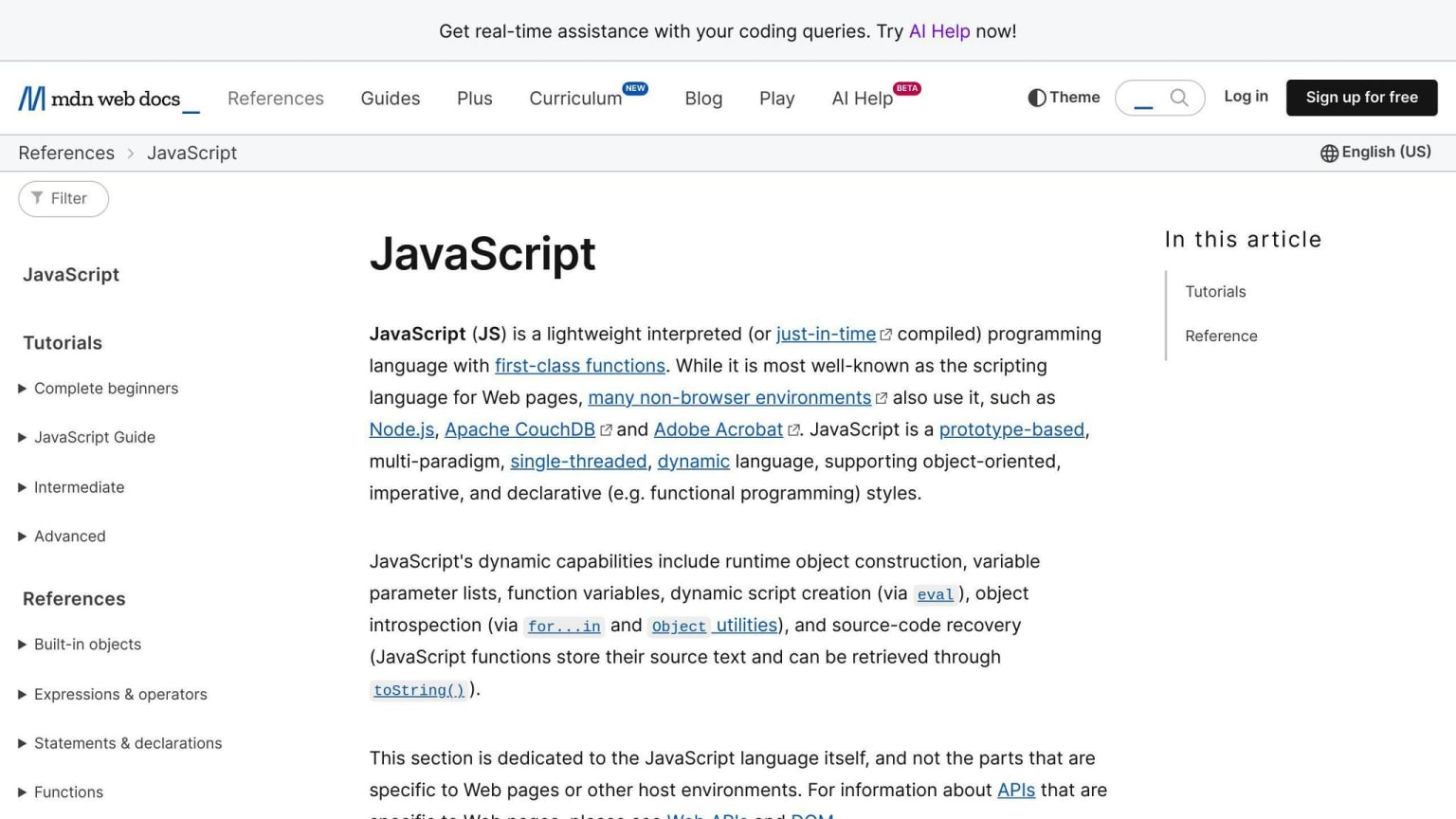Image resolution: width=1456 pixels, height=819 pixels.
Task: Click the Theme half-moon icon
Action: (1037, 98)
